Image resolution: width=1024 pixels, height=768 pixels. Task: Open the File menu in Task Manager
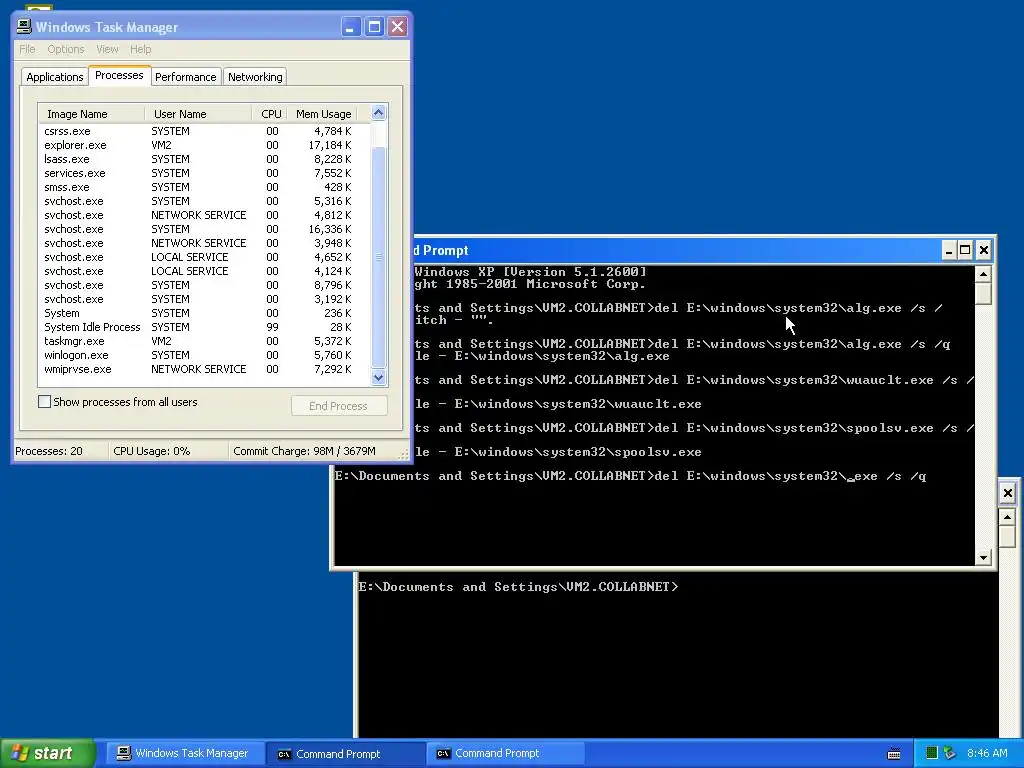coord(27,49)
